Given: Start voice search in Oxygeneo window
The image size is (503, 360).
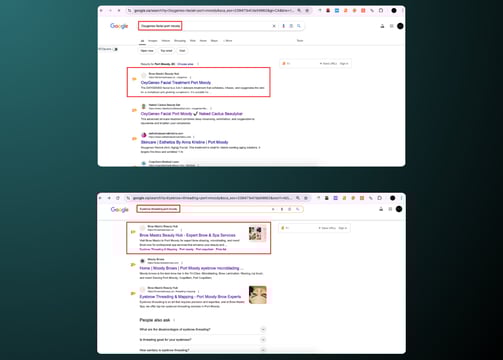Looking at the screenshot, I should [283, 26].
